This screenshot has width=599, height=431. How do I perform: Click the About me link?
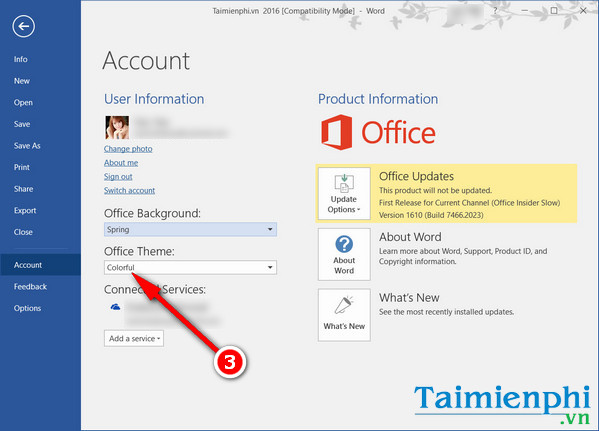[121, 162]
